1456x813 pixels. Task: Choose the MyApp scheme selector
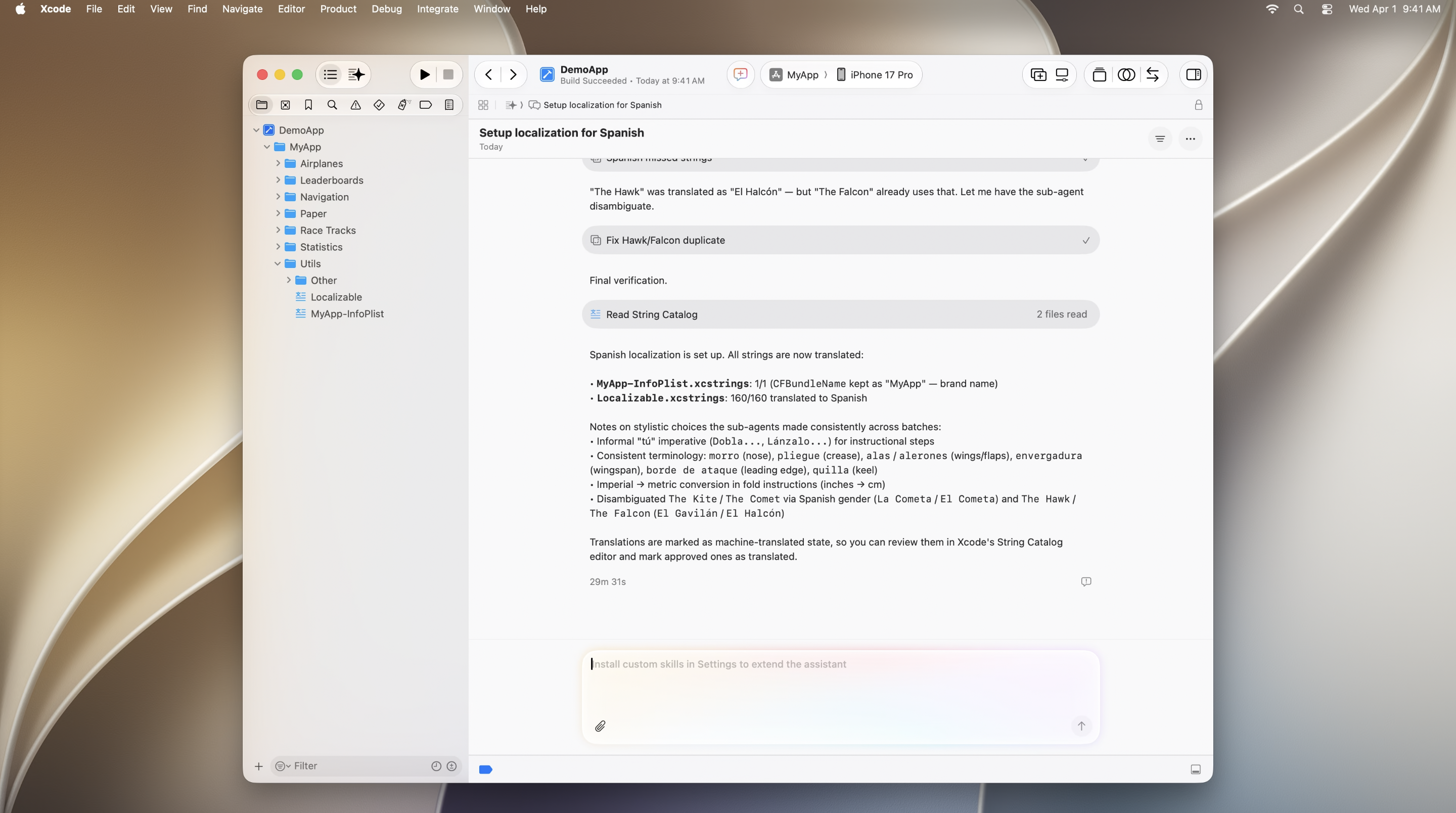point(794,75)
